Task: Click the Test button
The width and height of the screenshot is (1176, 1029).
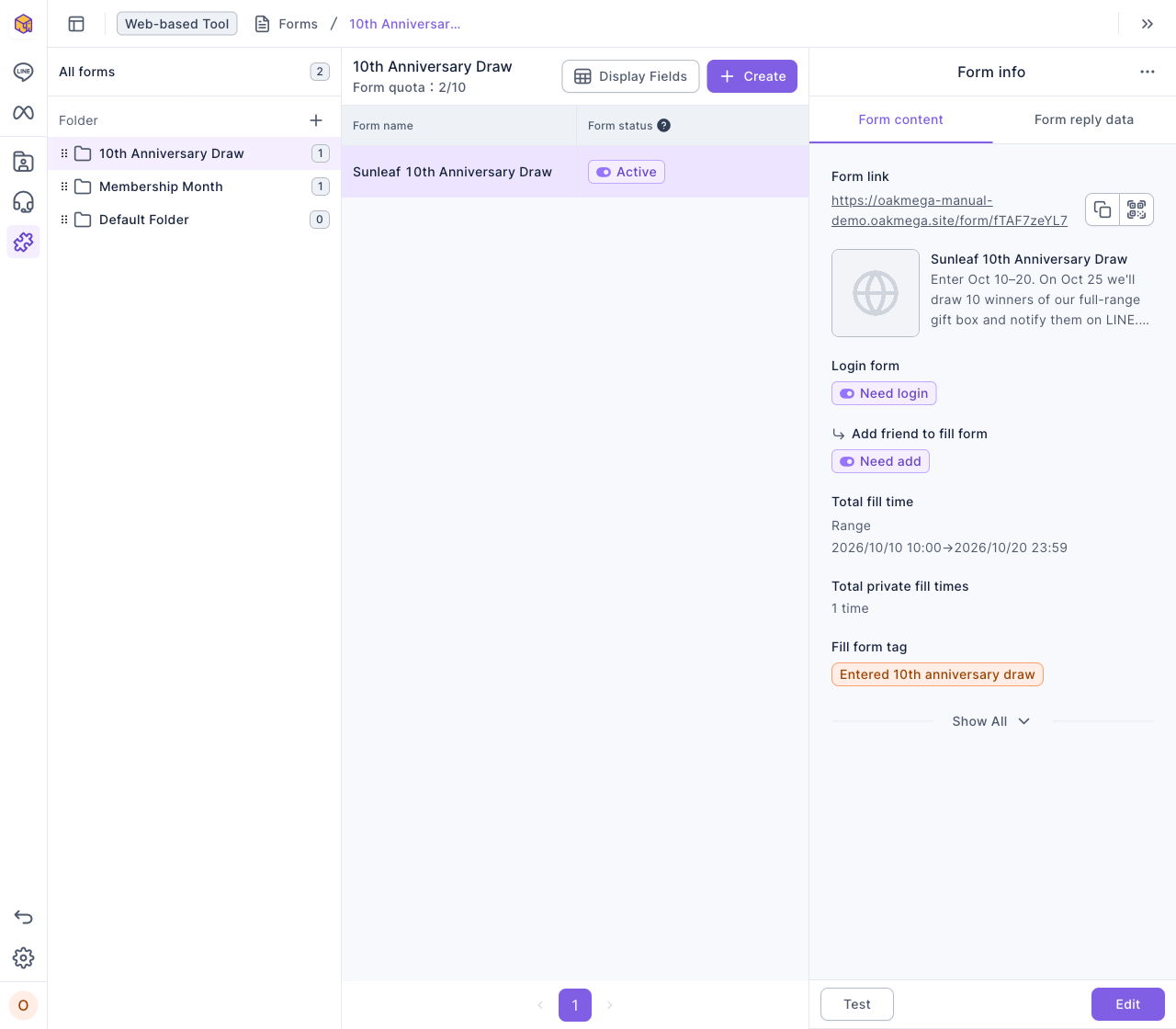Action: tap(857, 1004)
